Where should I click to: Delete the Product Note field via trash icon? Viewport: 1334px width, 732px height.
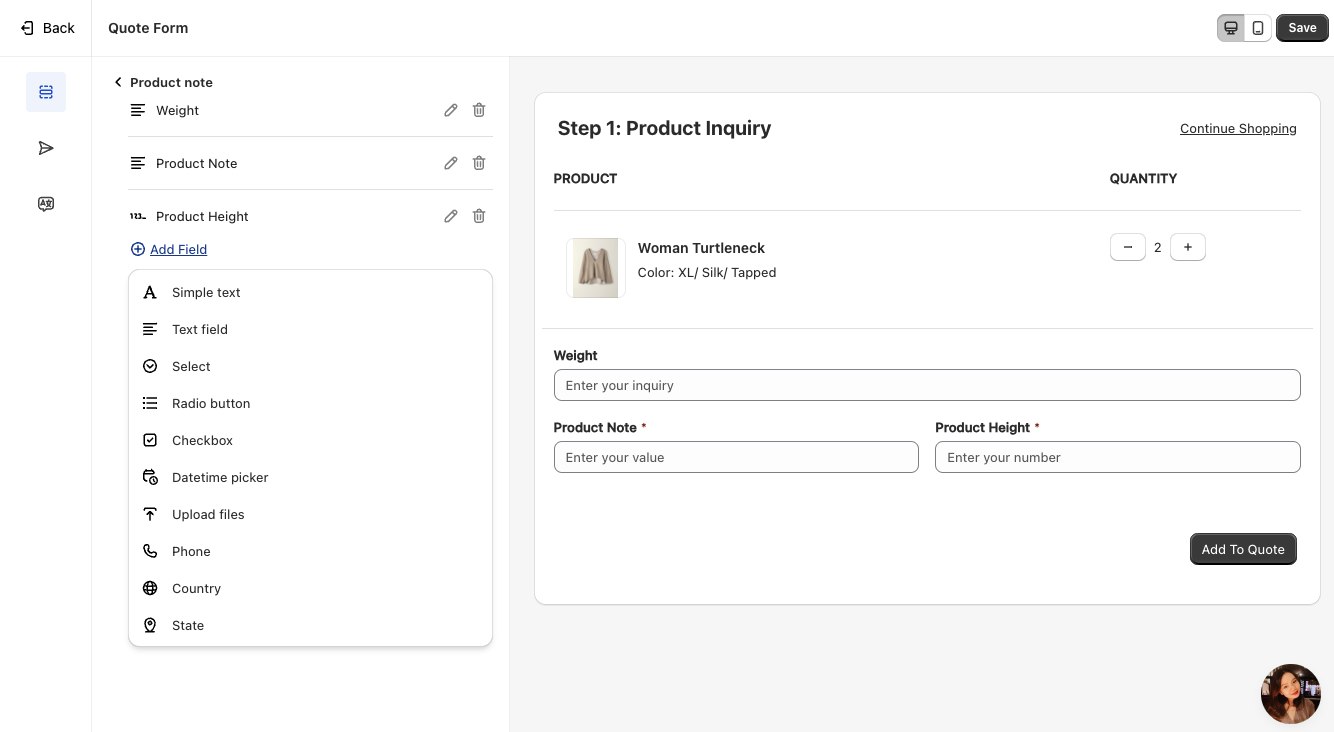tap(479, 163)
